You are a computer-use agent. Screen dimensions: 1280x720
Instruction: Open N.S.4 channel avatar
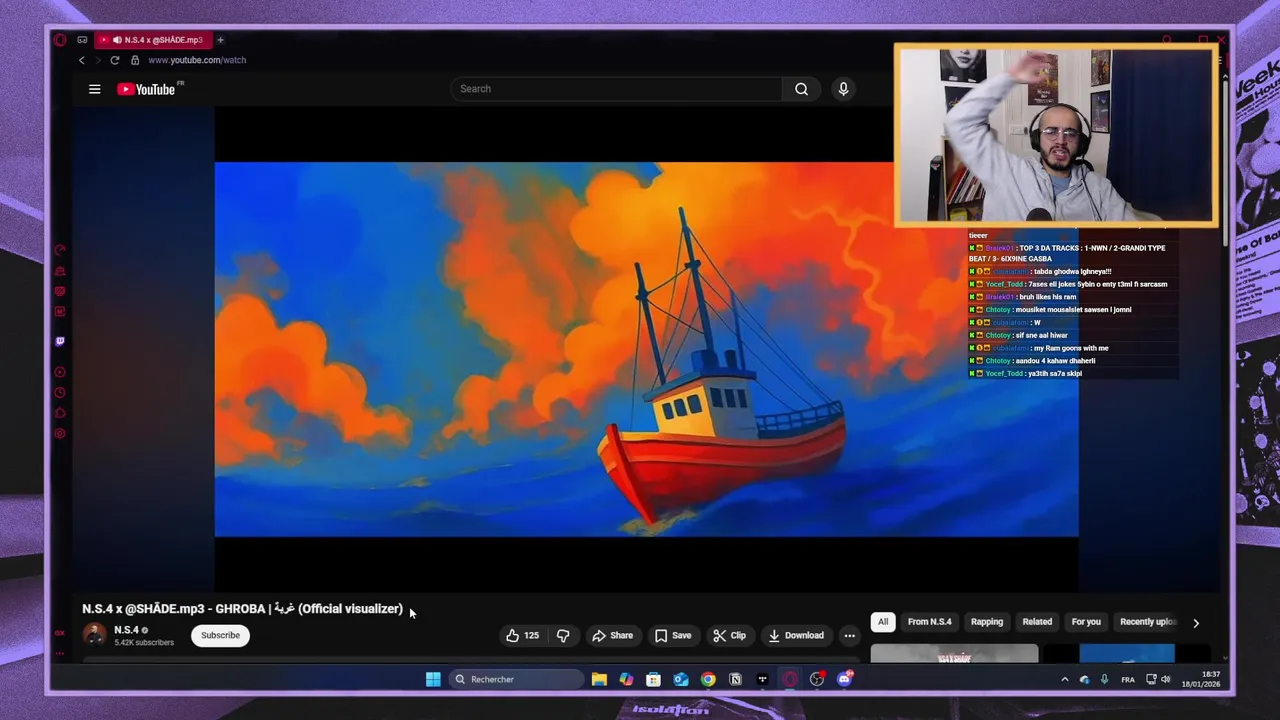tap(94, 635)
